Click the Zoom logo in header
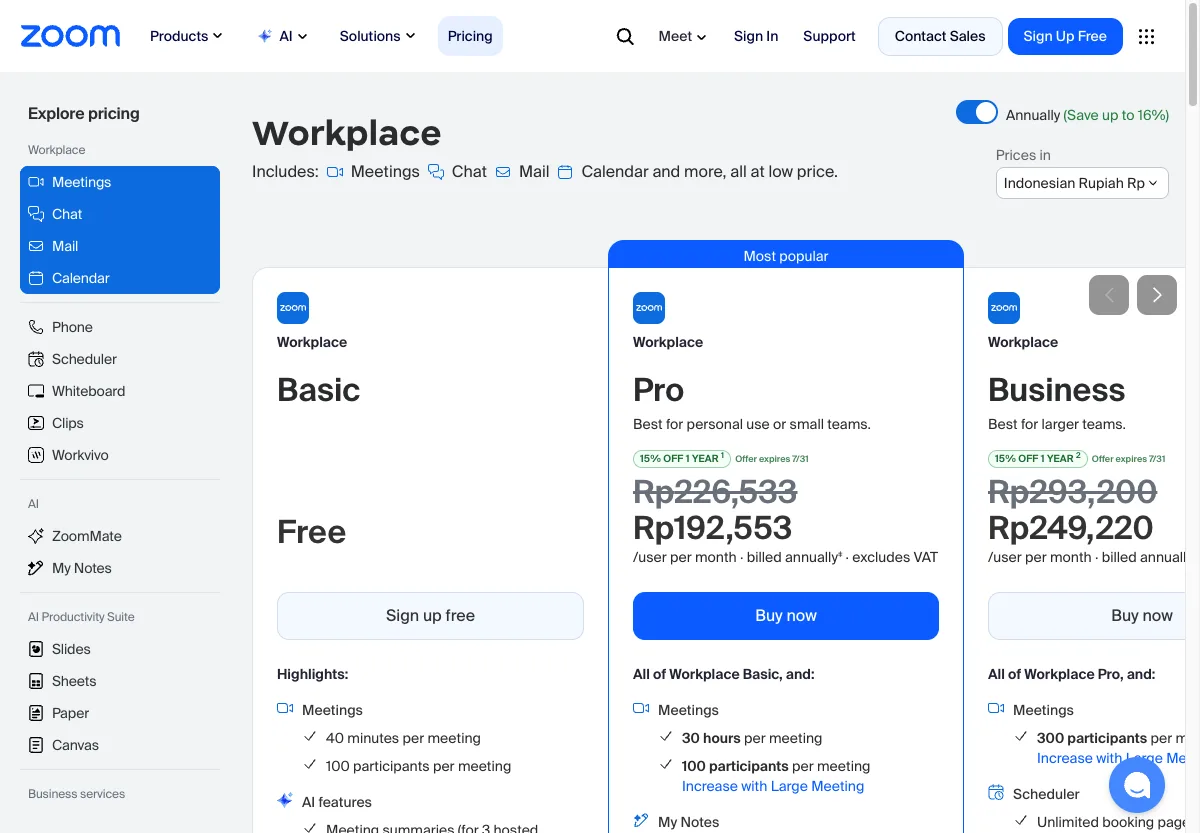 (70, 36)
